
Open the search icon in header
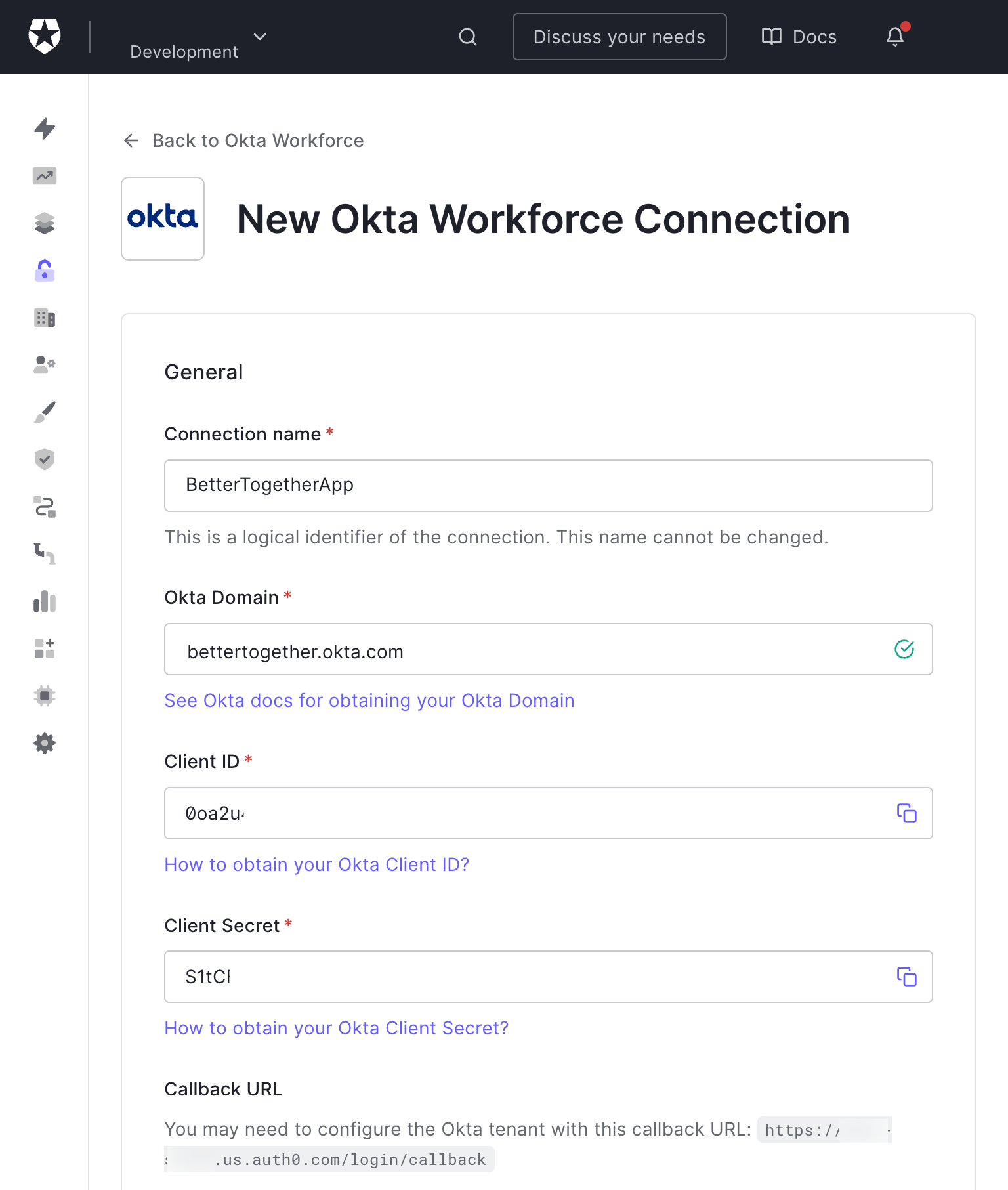tap(467, 37)
